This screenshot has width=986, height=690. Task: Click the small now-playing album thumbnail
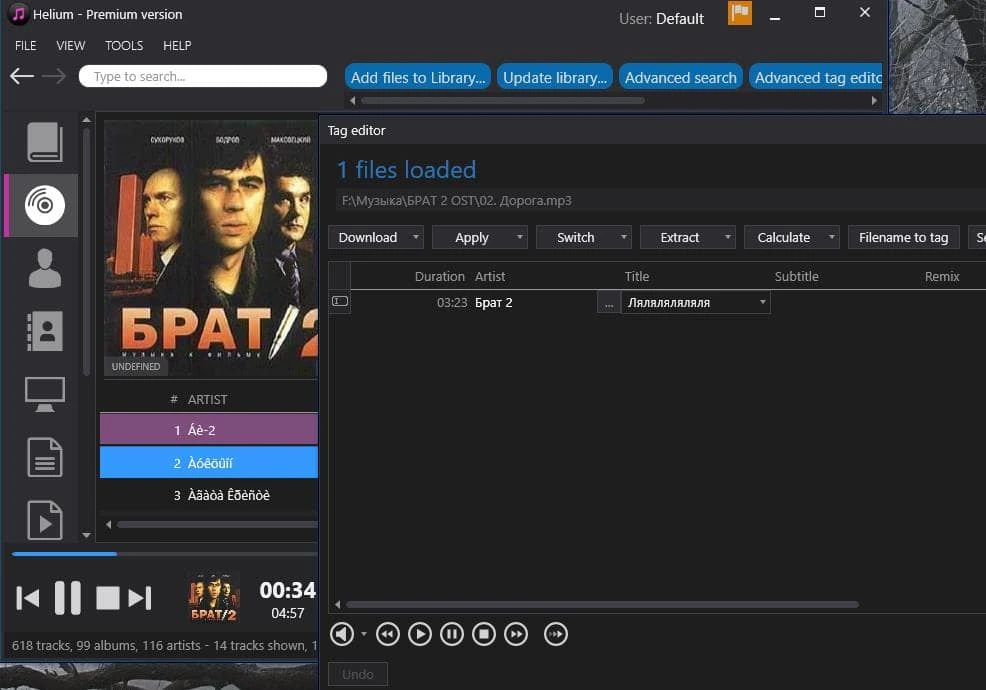click(214, 598)
